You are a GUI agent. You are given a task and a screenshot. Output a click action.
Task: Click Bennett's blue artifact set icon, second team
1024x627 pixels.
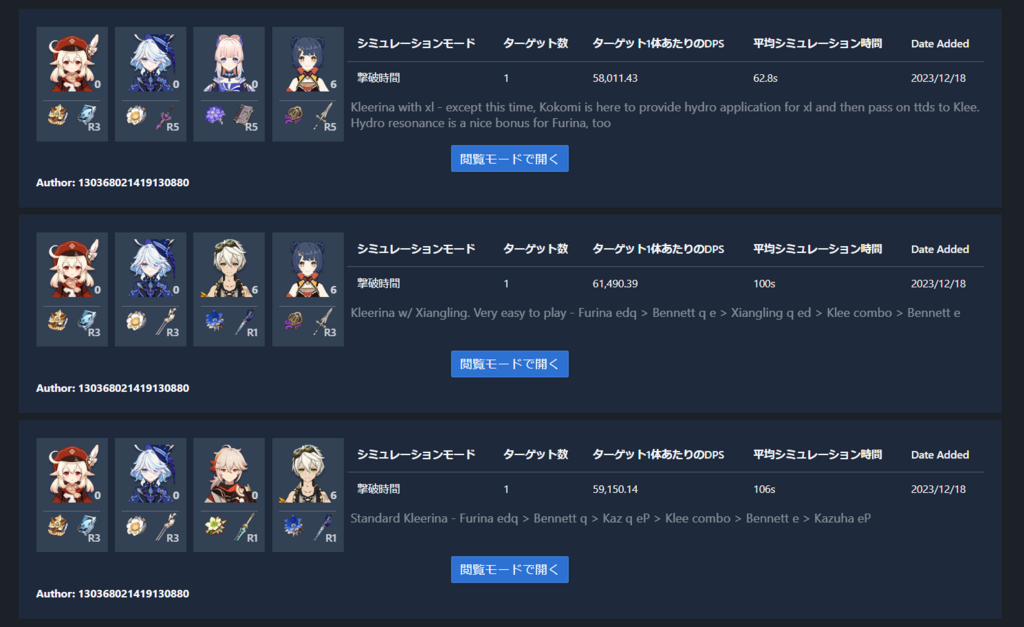point(215,321)
